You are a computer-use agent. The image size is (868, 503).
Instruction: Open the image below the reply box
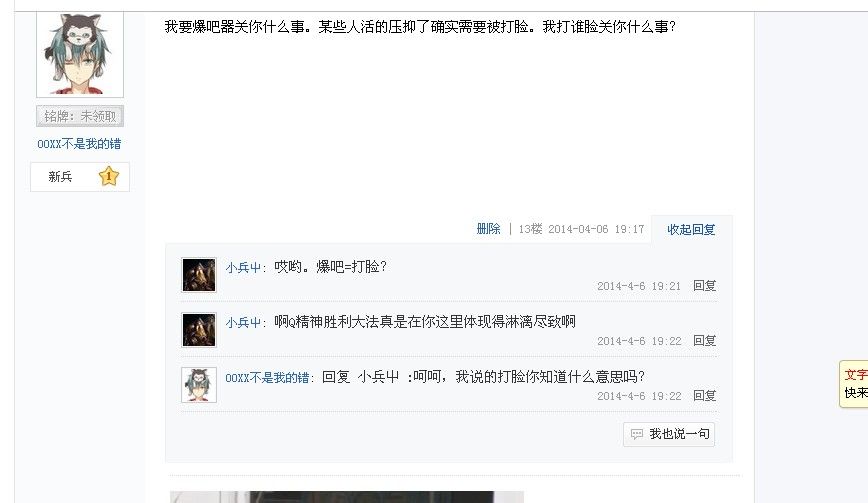pyautogui.click(x=347, y=496)
